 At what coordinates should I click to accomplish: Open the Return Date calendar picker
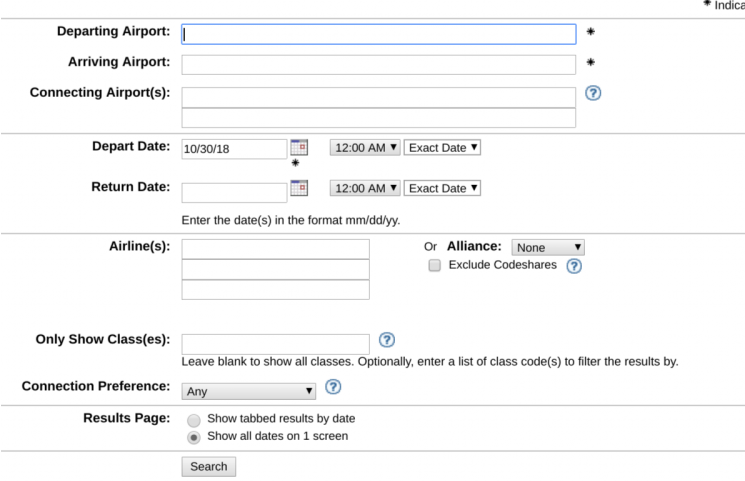299,187
